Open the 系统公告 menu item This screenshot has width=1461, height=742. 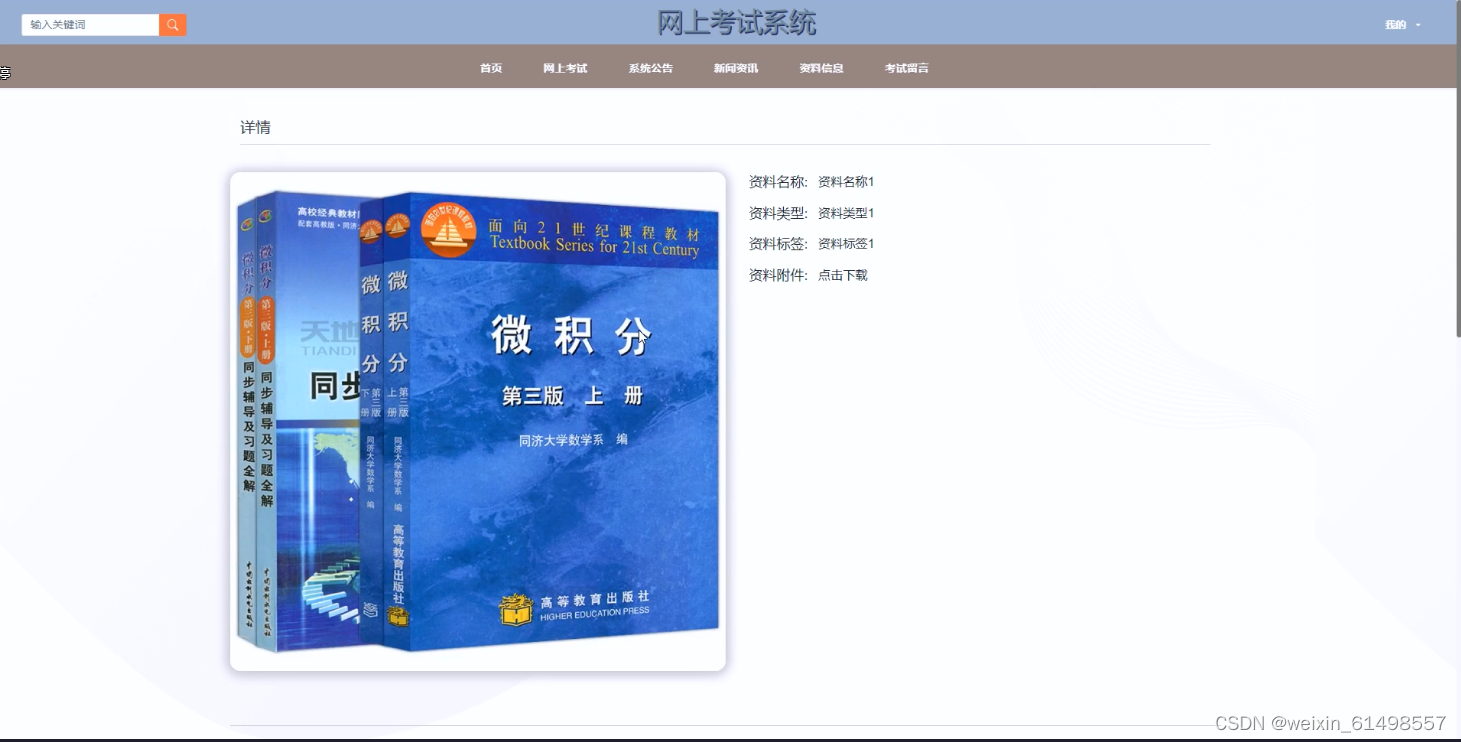(650, 68)
